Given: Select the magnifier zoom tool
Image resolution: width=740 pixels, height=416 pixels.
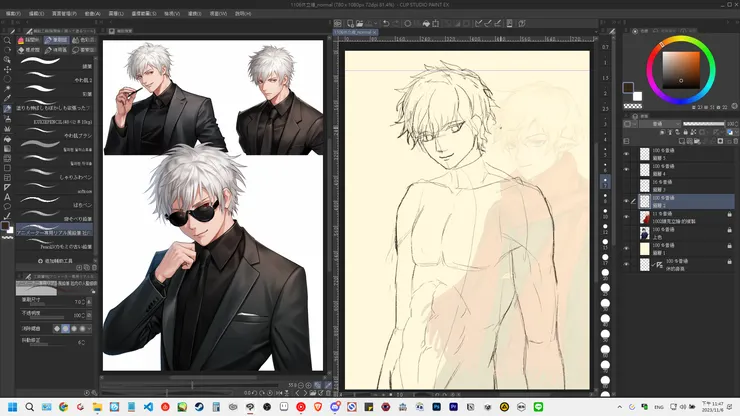Looking at the screenshot, I should pyautogui.click(x=7, y=40).
